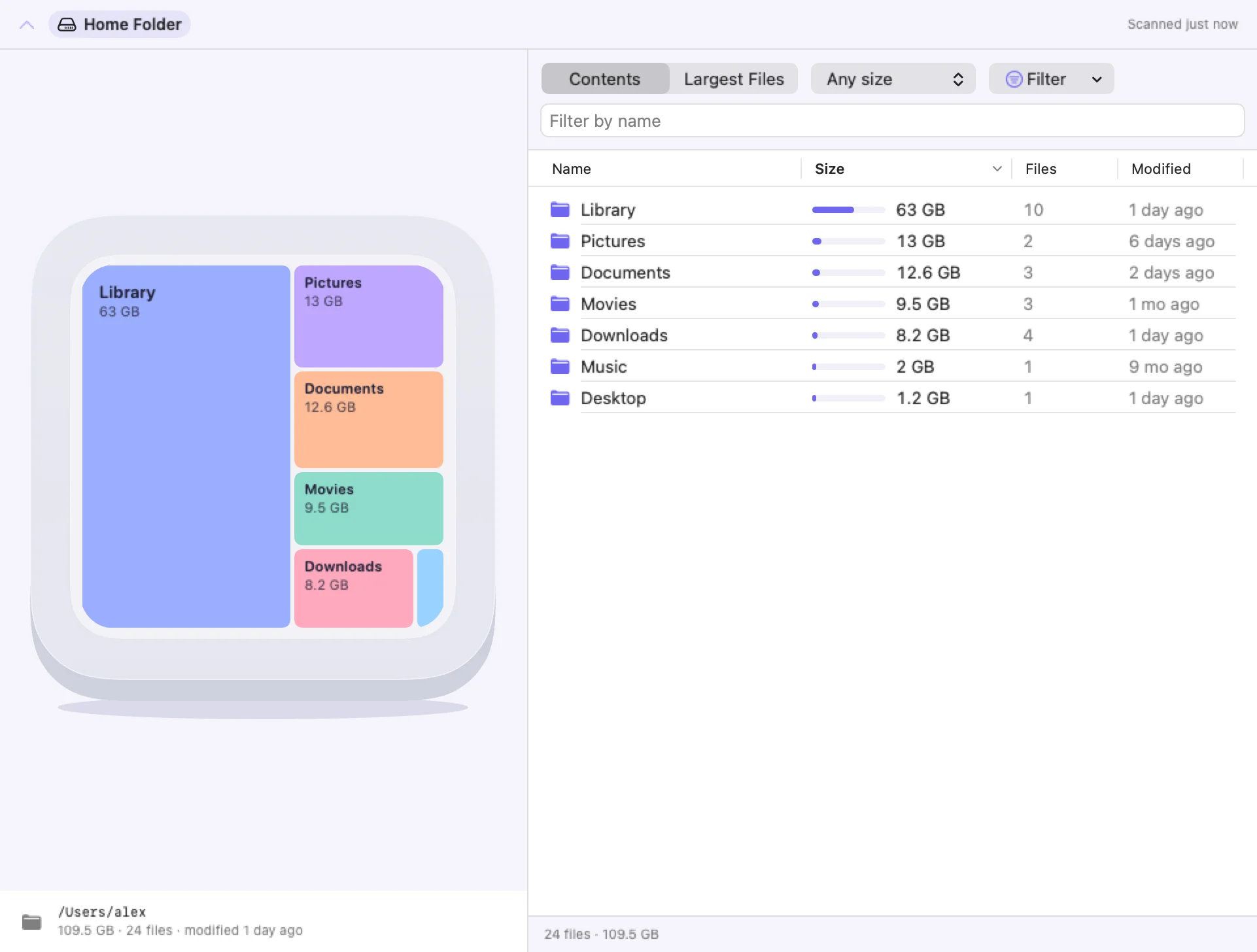Image resolution: width=1257 pixels, height=952 pixels.
Task: Select the Movies block in treemap
Action: click(369, 509)
